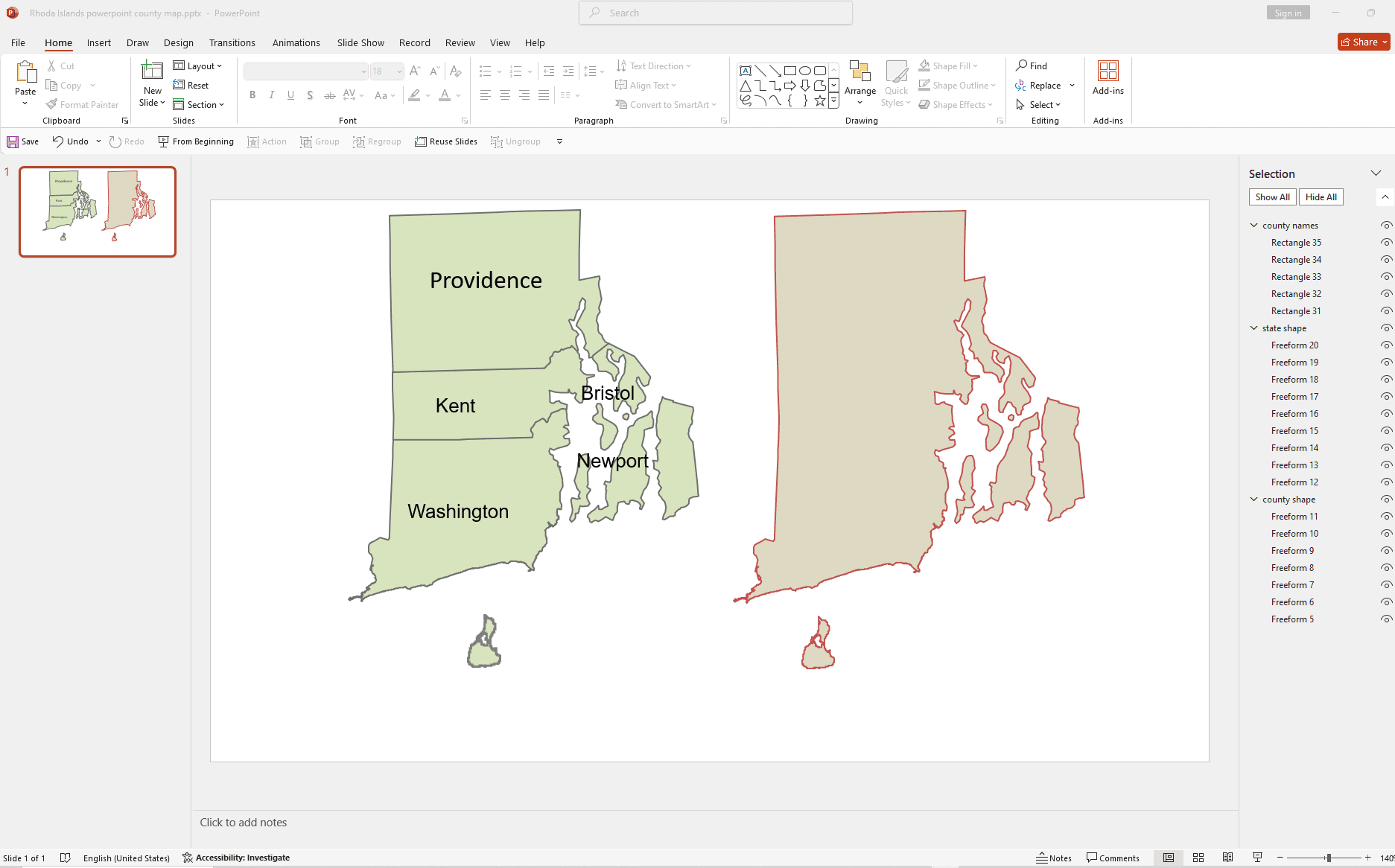1395x868 pixels.
Task: Justify text in Paragraph group
Action: [544, 95]
